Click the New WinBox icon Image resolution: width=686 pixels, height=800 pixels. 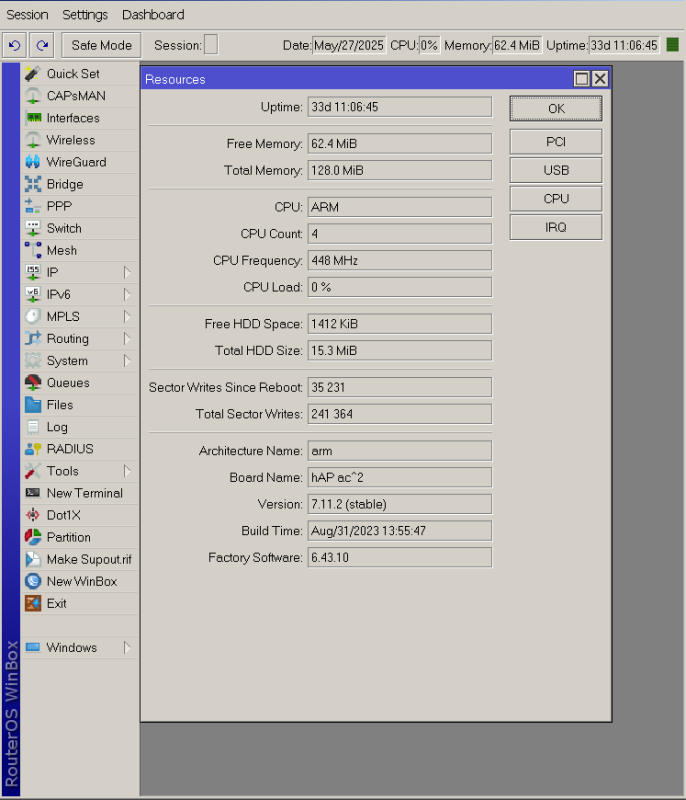pos(33,581)
